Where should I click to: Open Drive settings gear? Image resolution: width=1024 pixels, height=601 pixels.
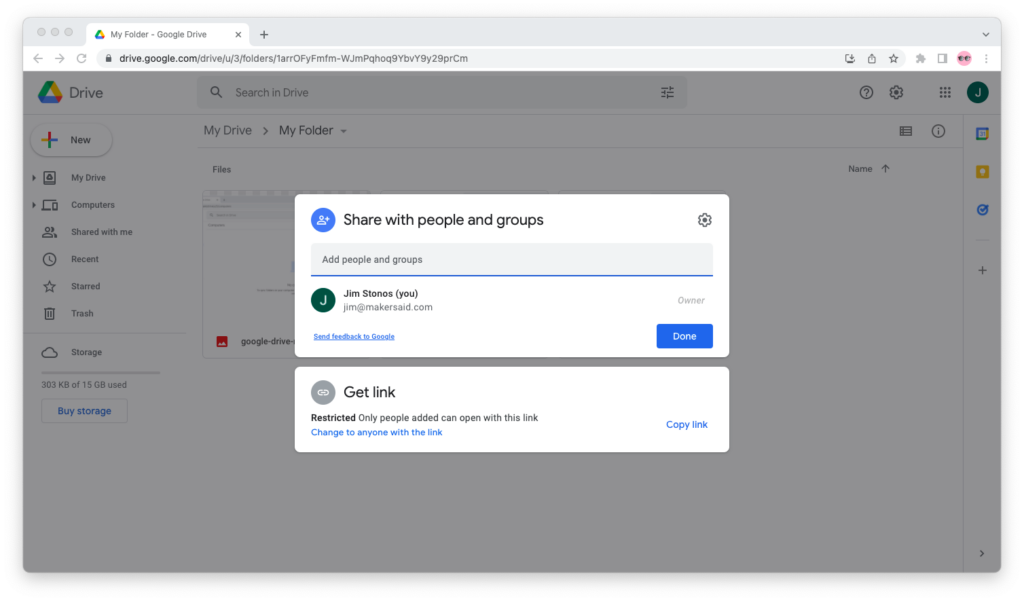896,93
